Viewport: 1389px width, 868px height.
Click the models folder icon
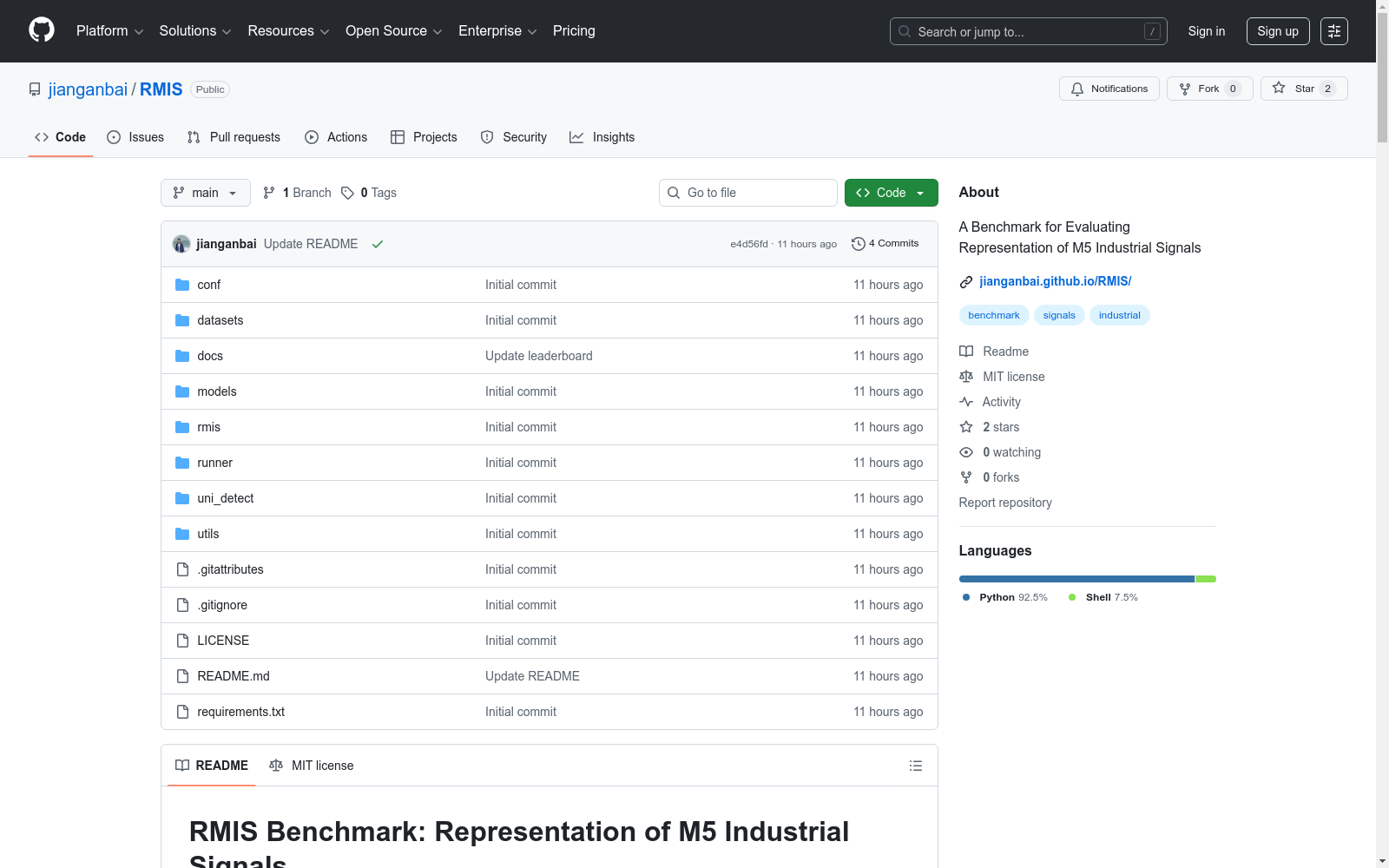point(182,391)
